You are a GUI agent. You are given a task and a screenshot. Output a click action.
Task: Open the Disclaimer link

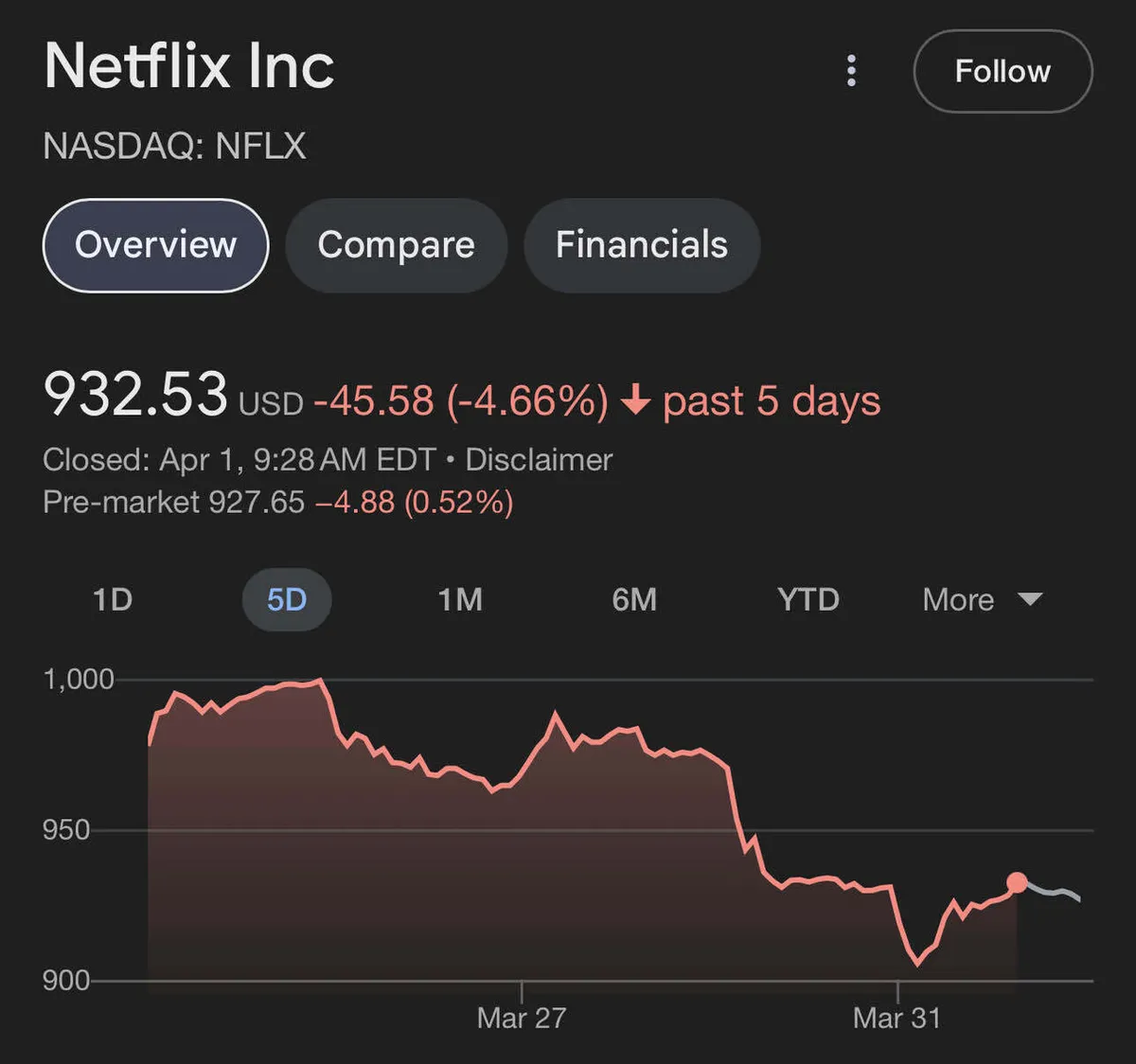pos(539,460)
